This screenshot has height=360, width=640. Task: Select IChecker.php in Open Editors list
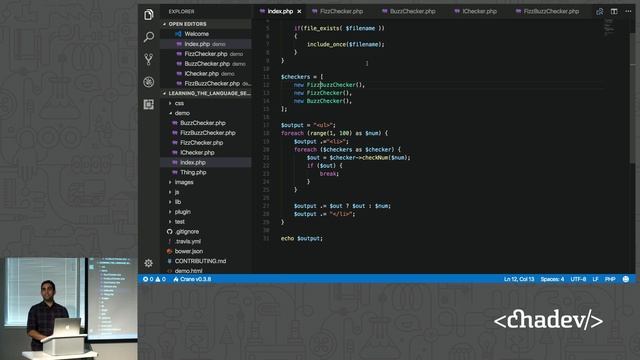point(206,73)
